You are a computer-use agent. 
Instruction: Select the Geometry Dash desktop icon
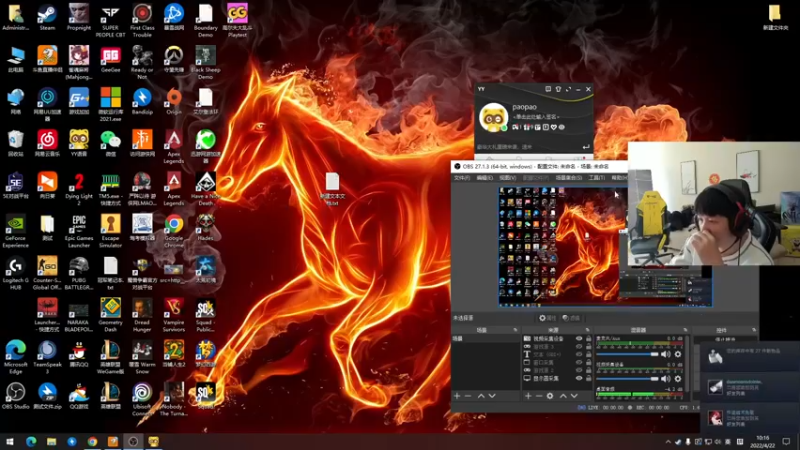coord(110,315)
